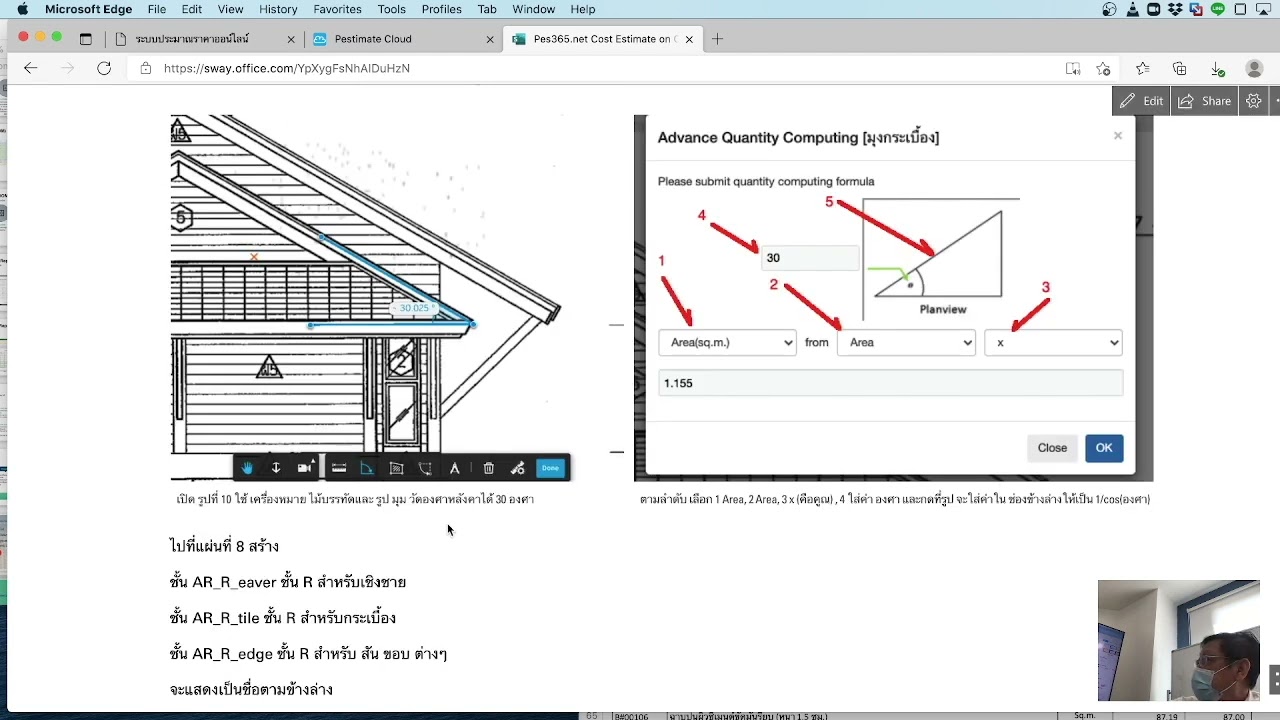Click text 'ไปที่แผ่นที่ 8 สร้าง'
Image resolution: width=1280 pixels, height=720 pixels.
coord(225,546)
